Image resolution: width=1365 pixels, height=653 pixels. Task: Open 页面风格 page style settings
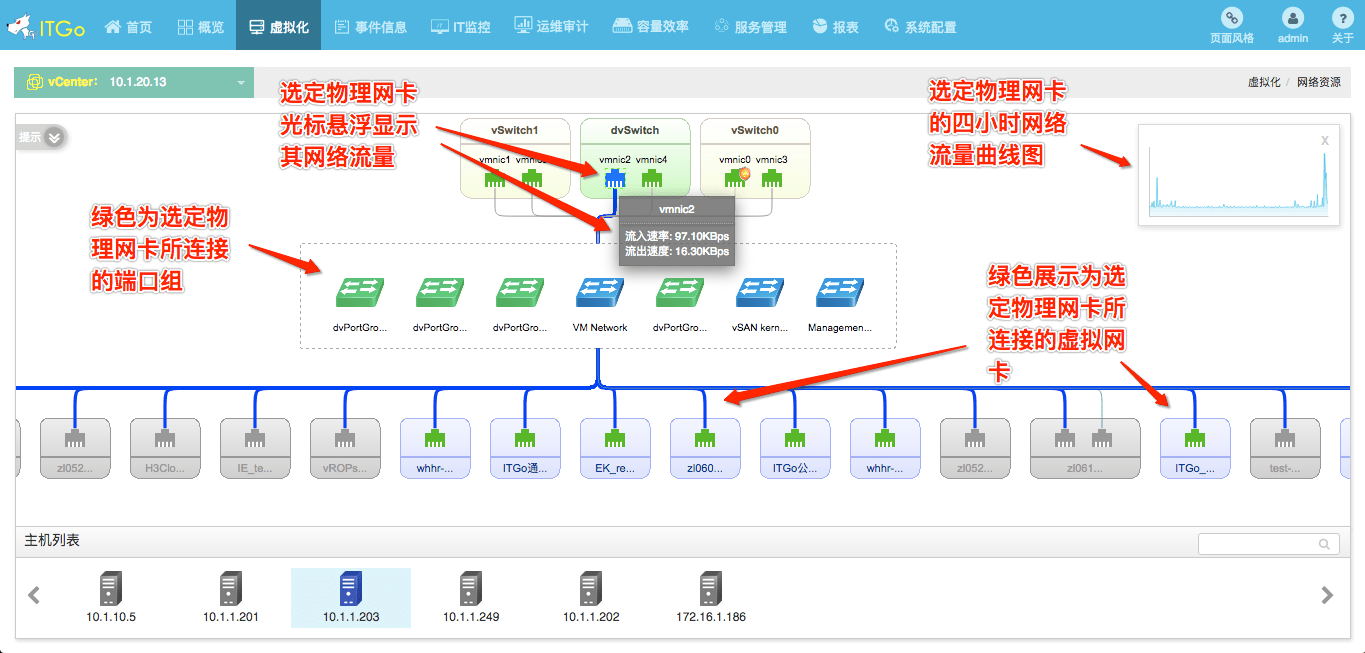click(x=1232, y=24)
